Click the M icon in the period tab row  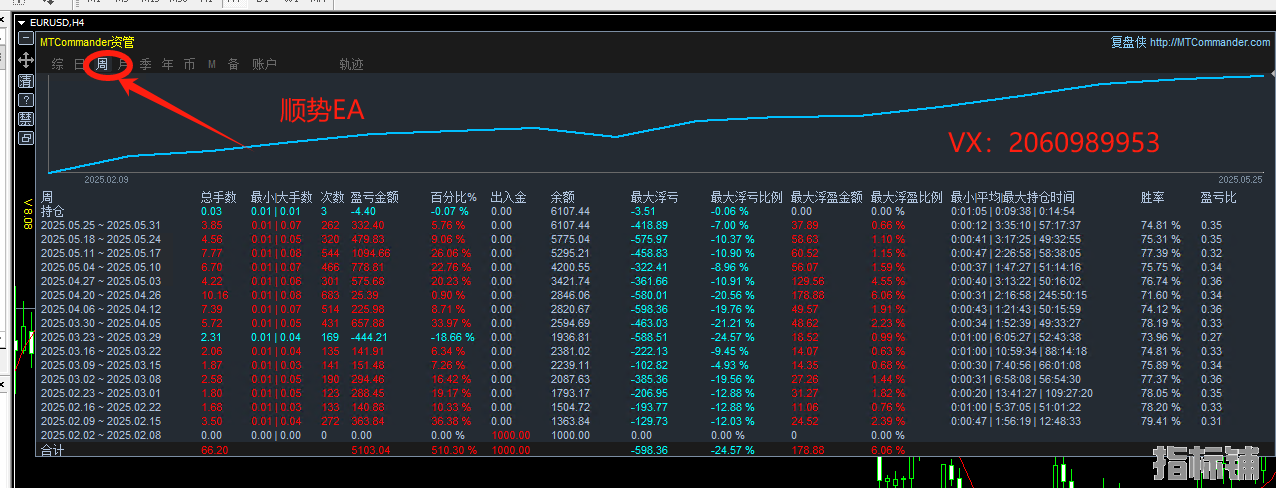pyautogui.click(x=212, y=64)
